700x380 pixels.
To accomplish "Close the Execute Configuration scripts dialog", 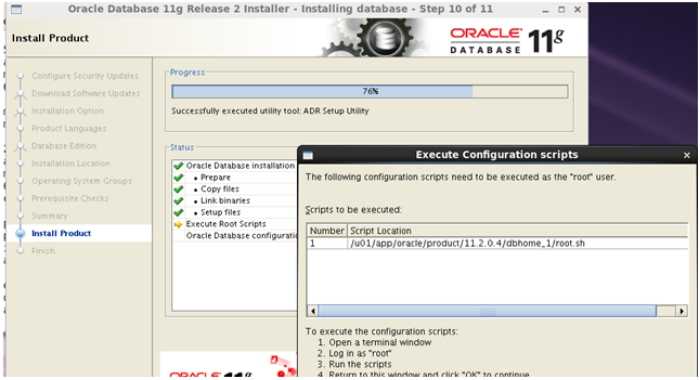I will pyautogui.click(x=687, y=155).
